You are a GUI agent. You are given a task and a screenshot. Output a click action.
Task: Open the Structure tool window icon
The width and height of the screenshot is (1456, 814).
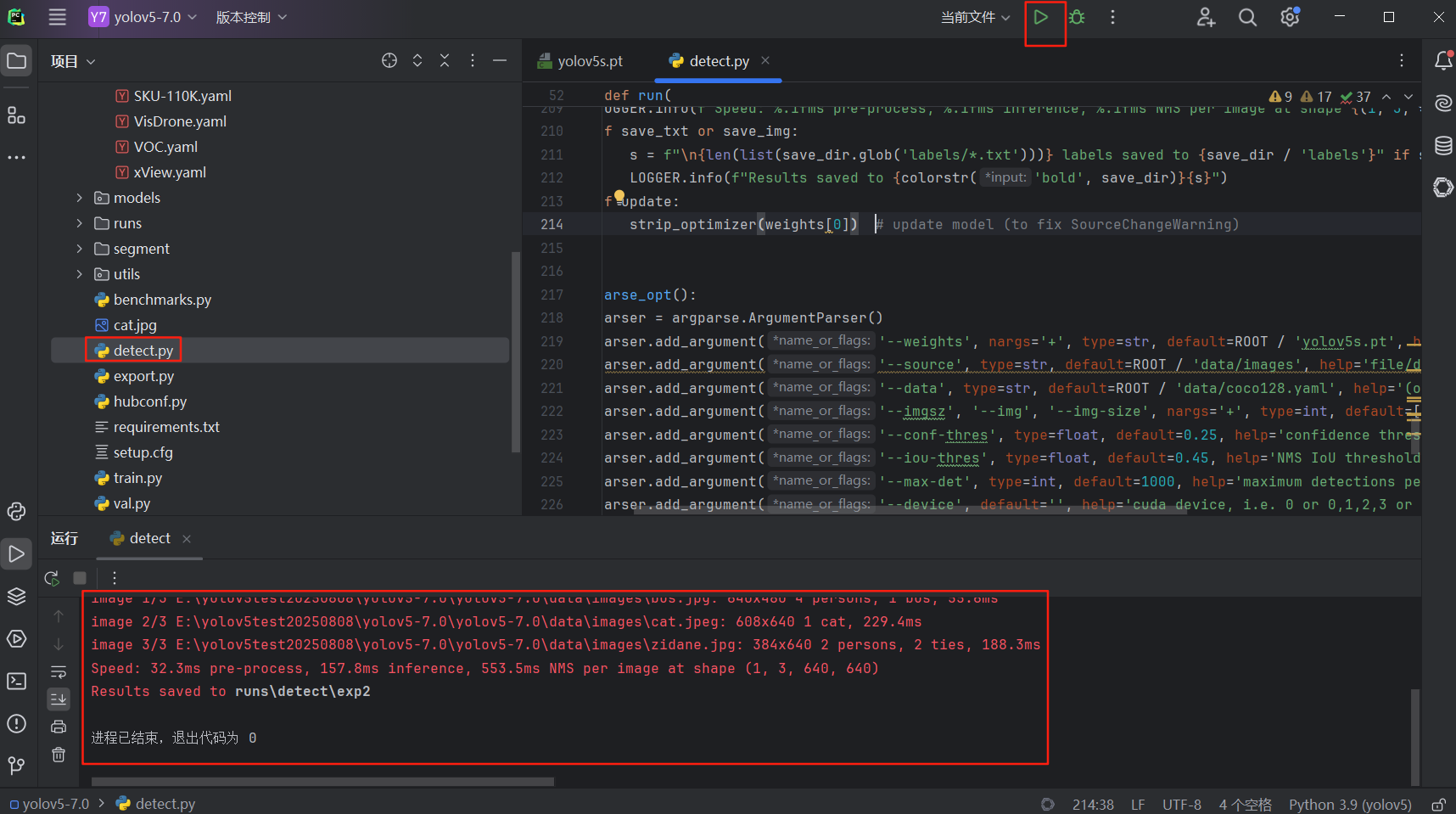coord(16,115)
